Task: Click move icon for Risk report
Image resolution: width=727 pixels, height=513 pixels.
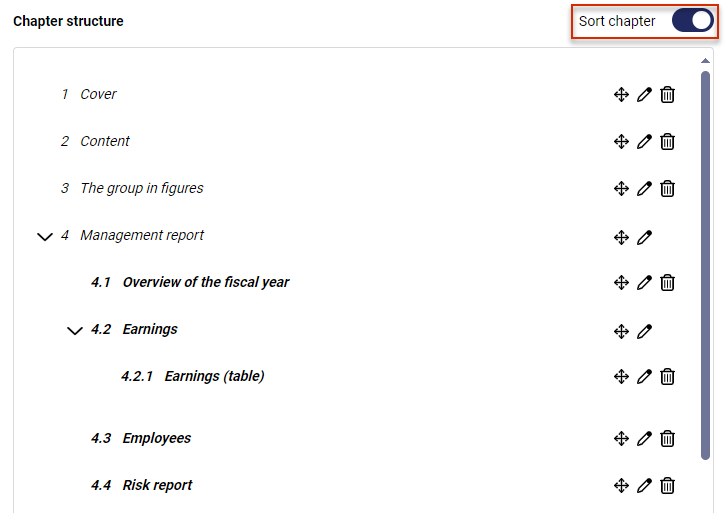Action: click(621, 486)
